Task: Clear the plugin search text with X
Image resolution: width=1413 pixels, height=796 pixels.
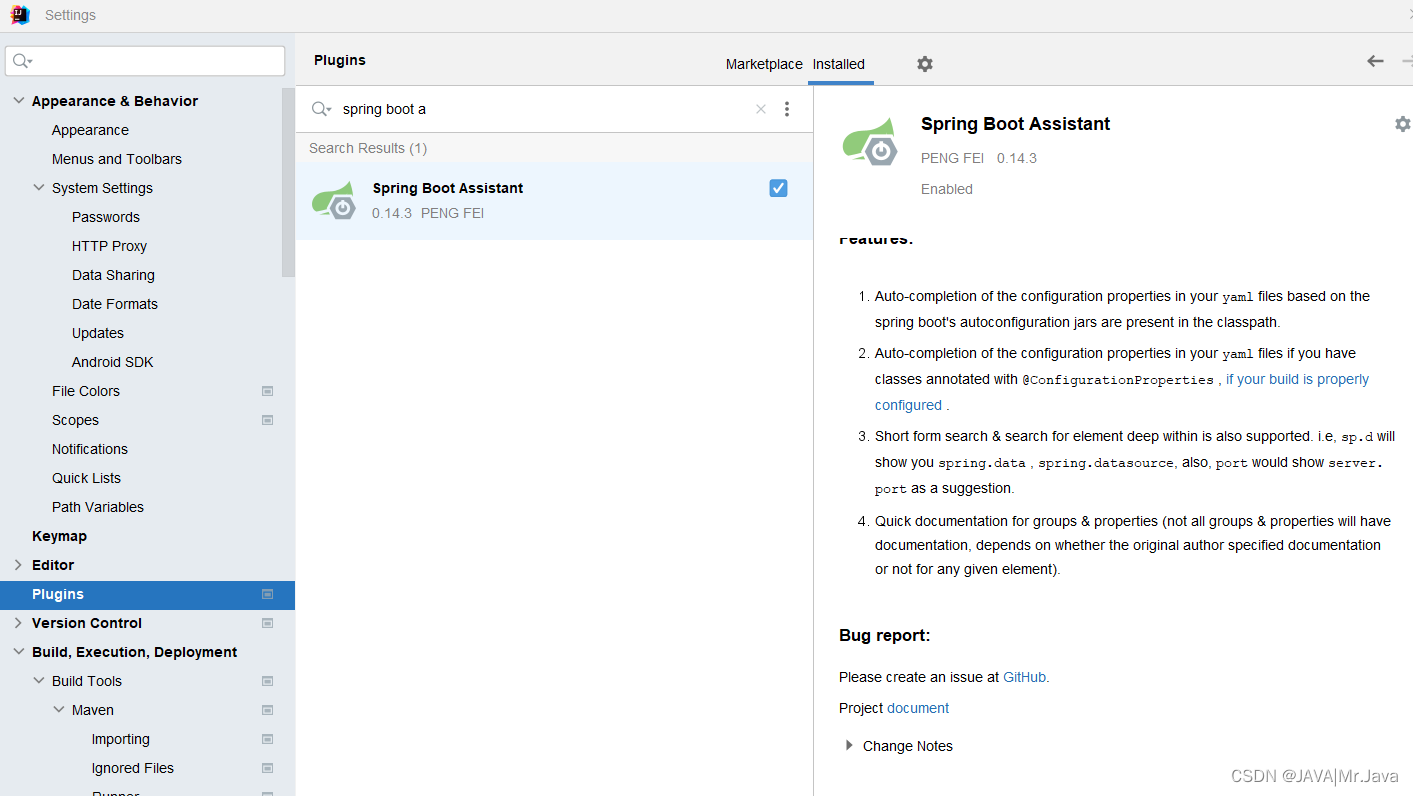Action: 761,109
